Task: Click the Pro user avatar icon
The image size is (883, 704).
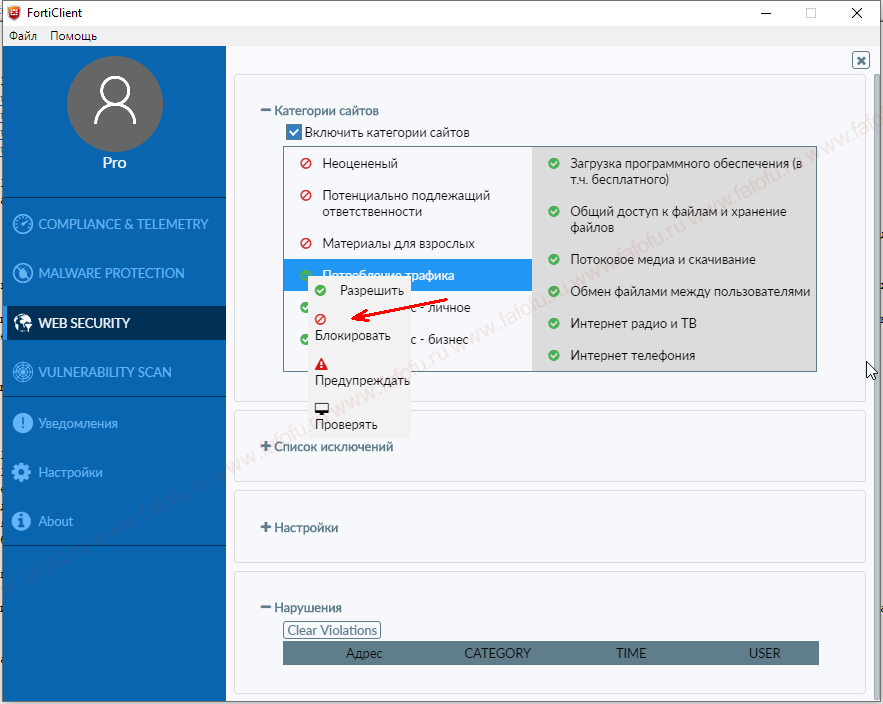Action: click(x=115, y=104)
